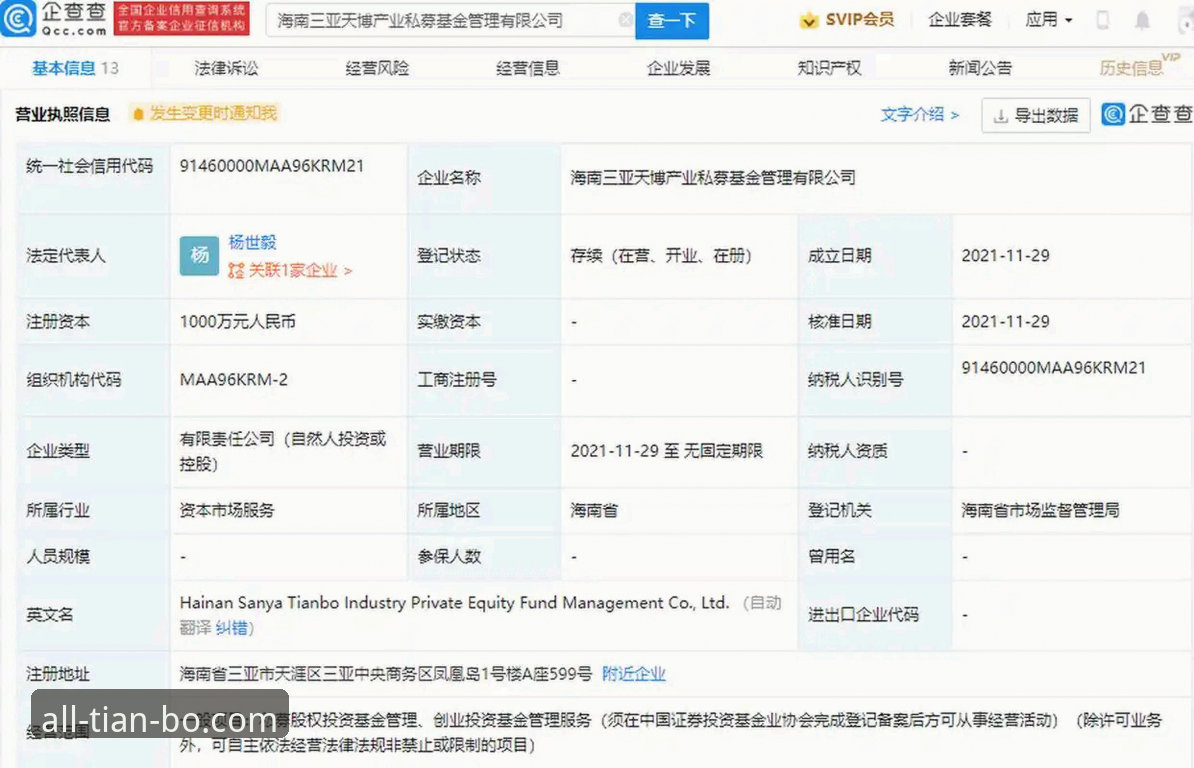Click the 营业执照信息 heading
The image size is (1194, 768).
pos(62,114)
